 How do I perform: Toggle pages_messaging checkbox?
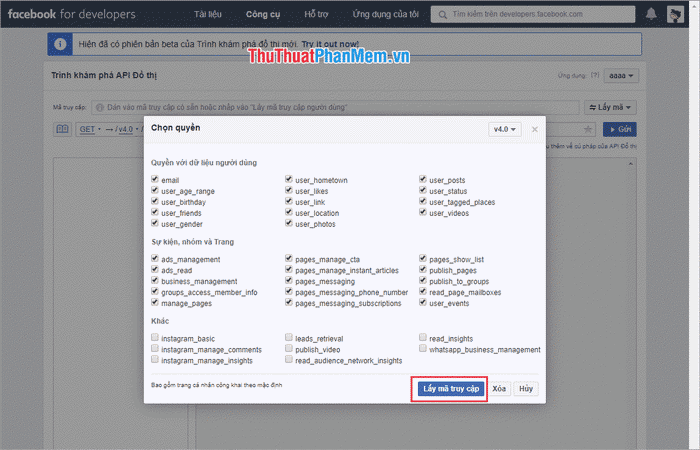(x=289, y=280)
